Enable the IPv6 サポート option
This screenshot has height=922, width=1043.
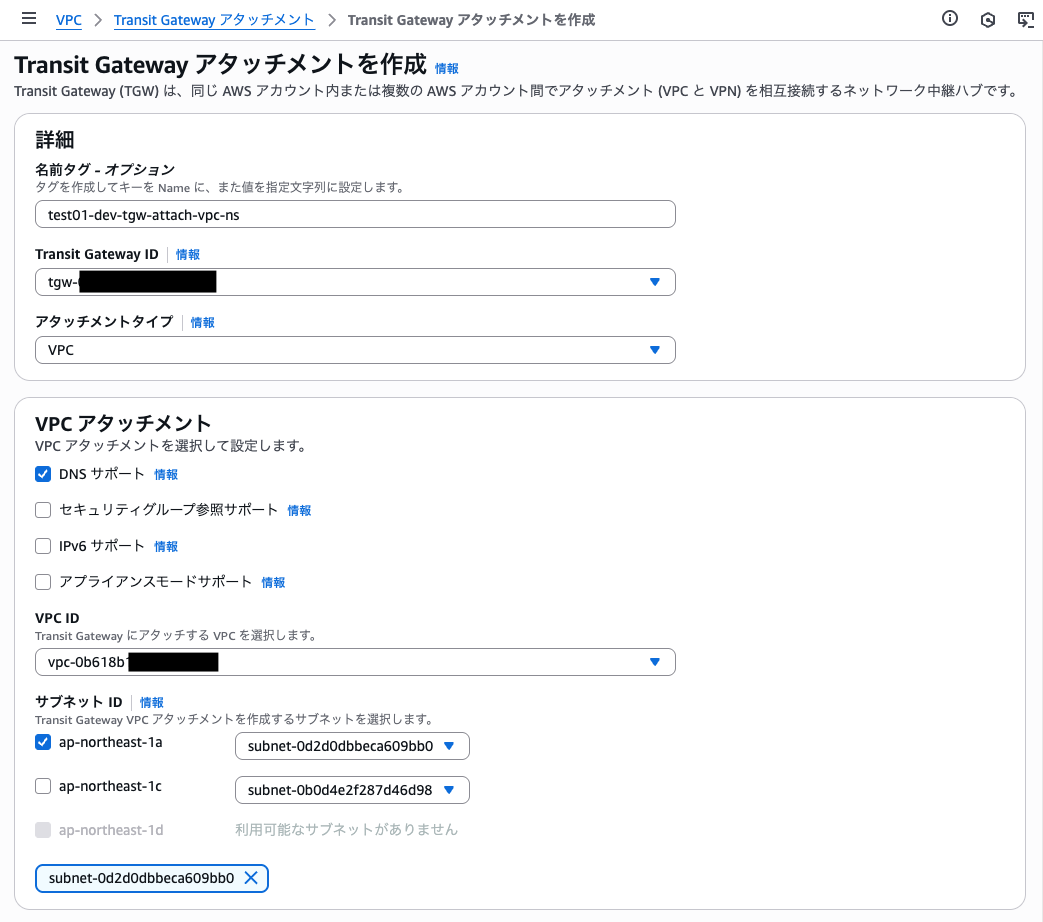(x=43, y=546)
